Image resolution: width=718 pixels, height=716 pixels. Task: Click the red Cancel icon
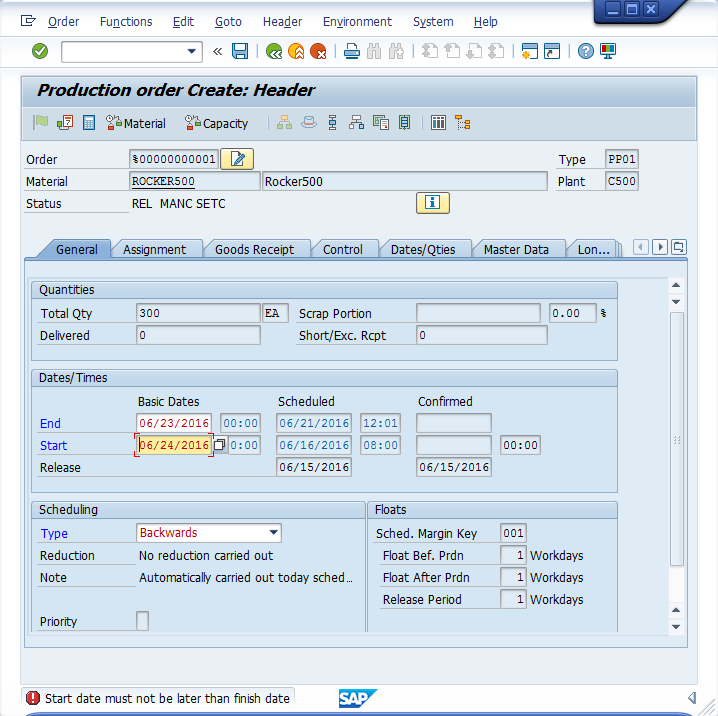pos(318,51)
